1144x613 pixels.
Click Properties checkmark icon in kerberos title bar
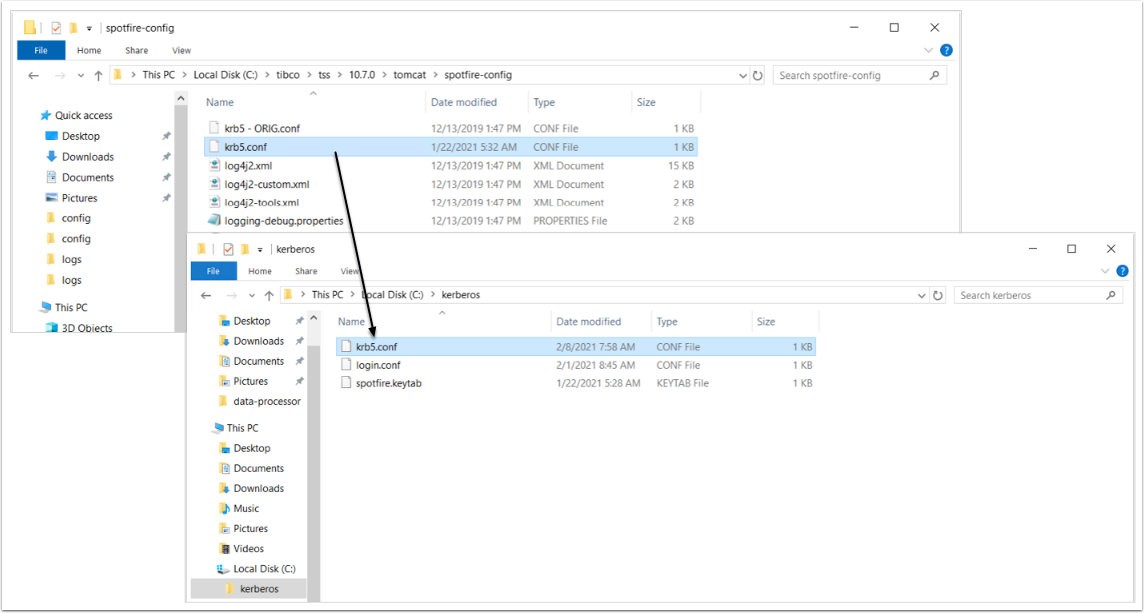pyautogui.click(x=228, y=248)
